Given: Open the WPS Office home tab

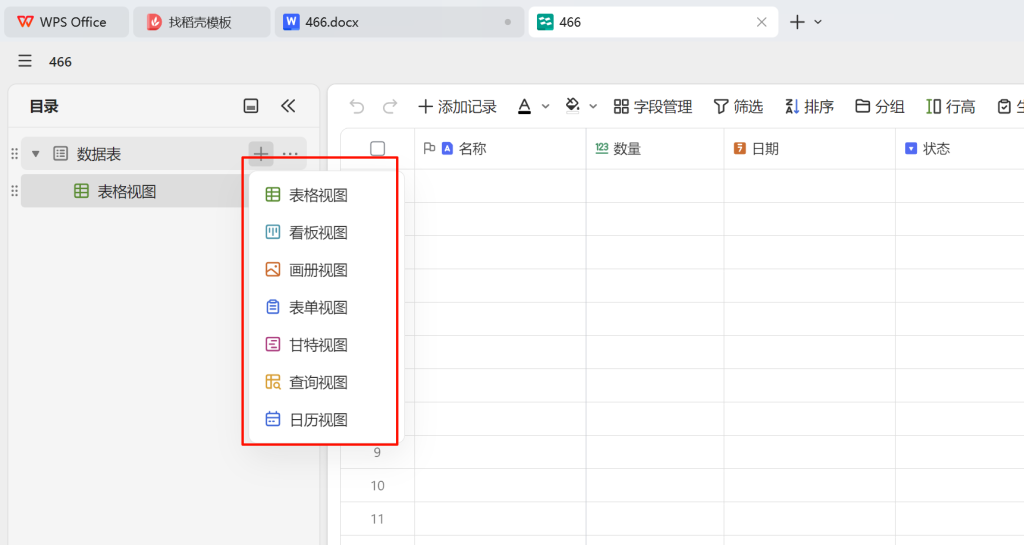Looking at the screenshot, I should pyautogui.click(x=66, y=22).
